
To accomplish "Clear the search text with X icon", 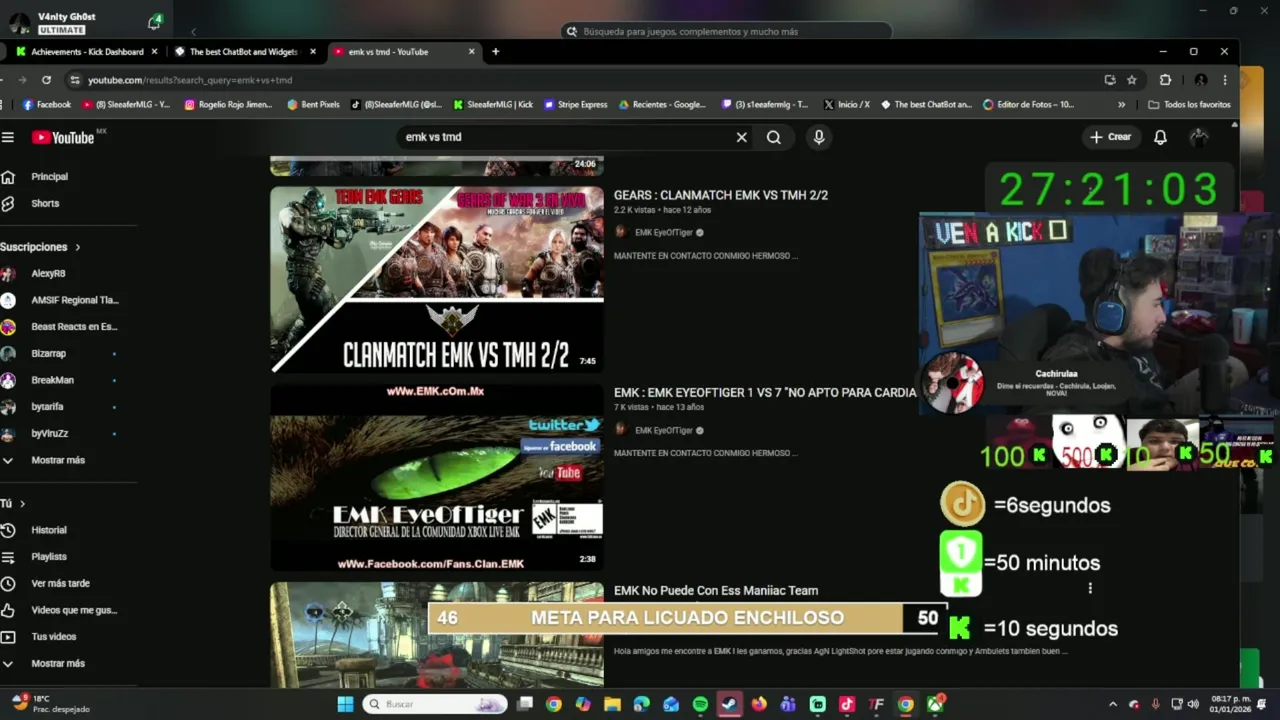I will pos(741,137).
